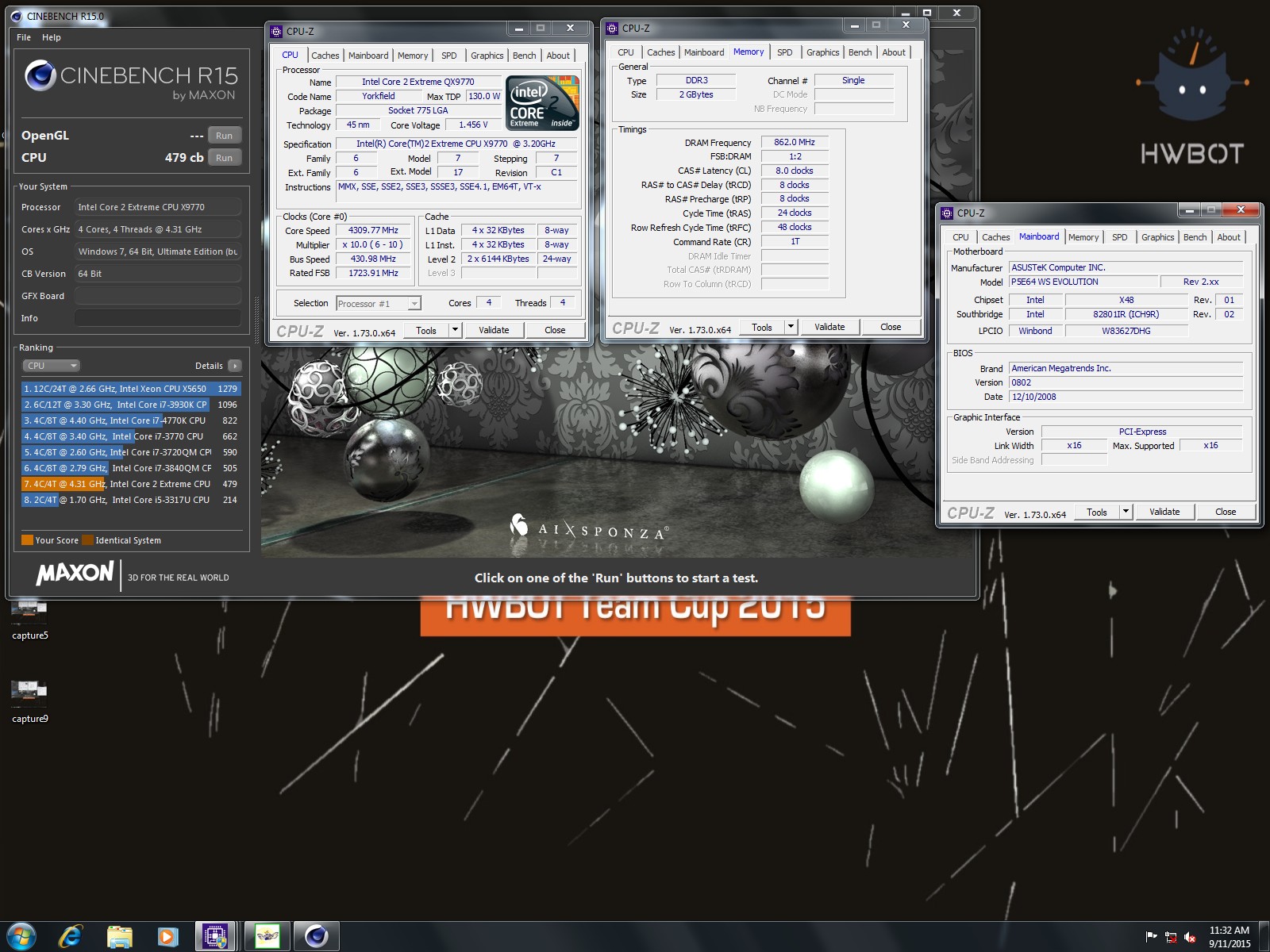The height and width of the screenshot is (952, 1270).
Task: Click the Core Speed 4309.77 MHz value
Action: point(373,230)
